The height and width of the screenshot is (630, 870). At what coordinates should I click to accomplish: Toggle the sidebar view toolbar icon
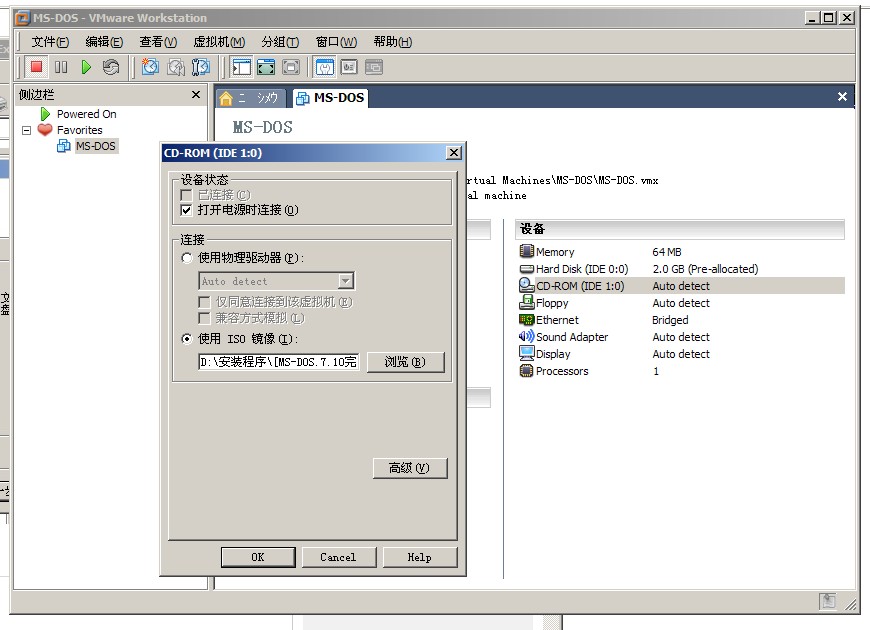pos(241,67)
